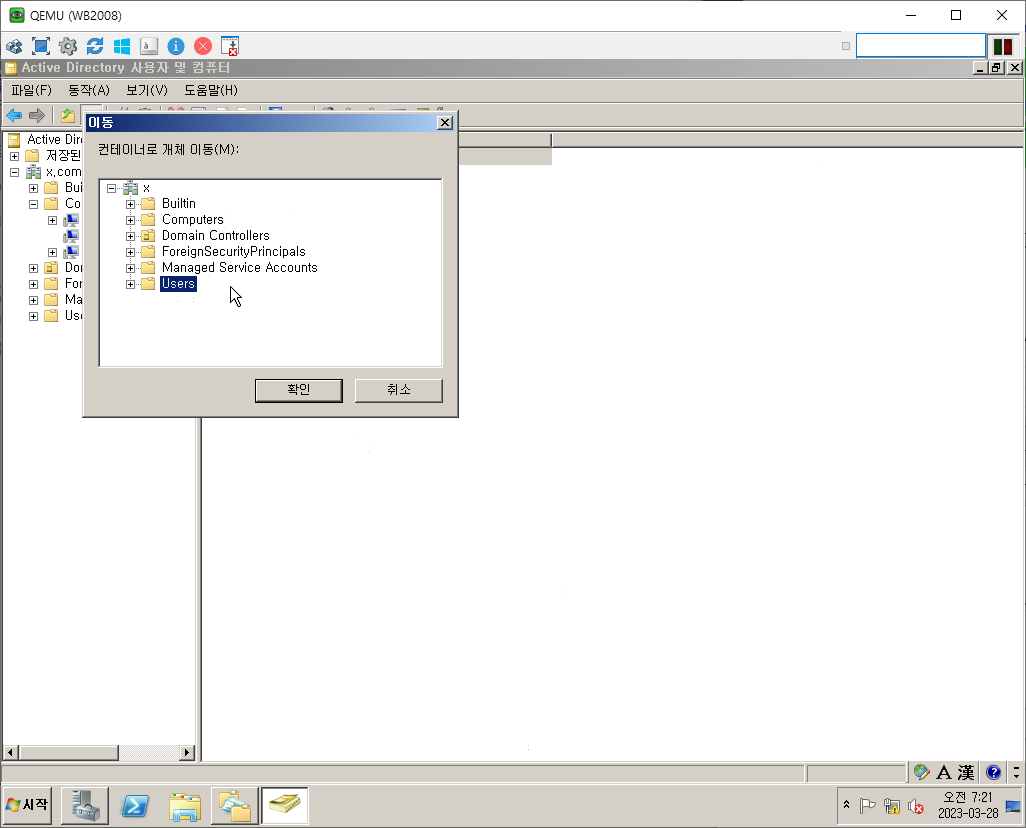Click the Action Center flag tray icon

tap(868, 806)
